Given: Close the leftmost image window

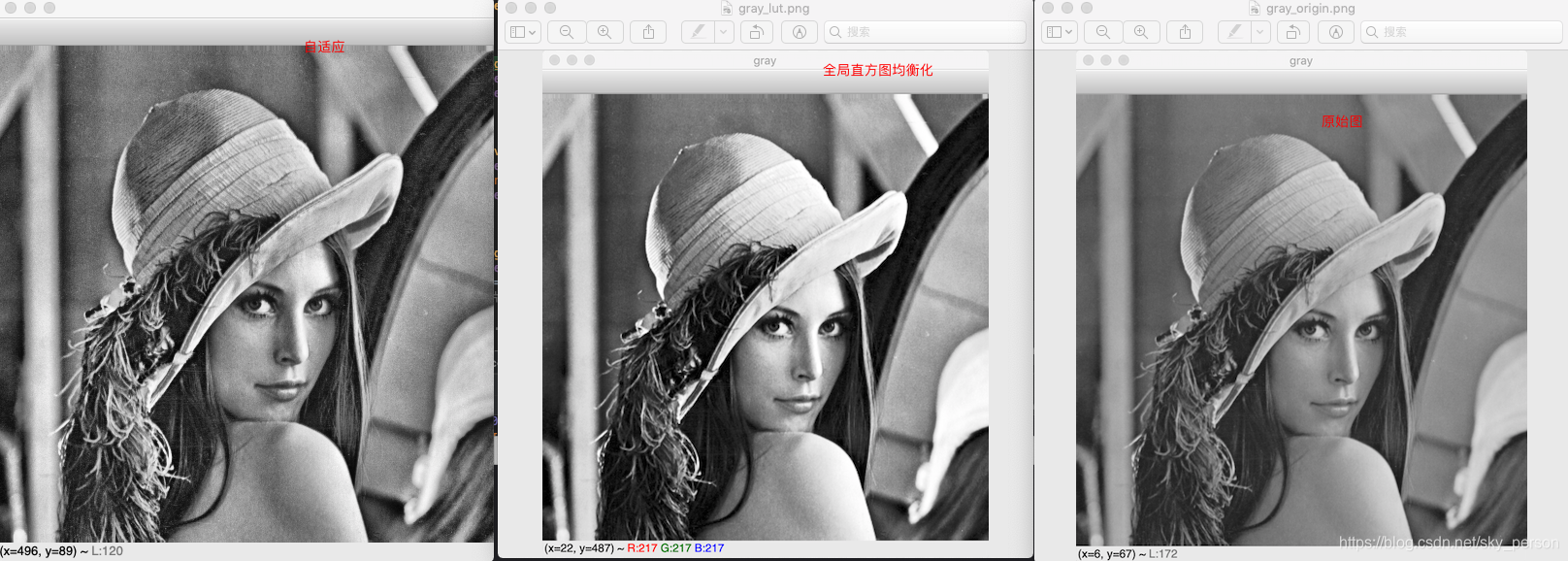Looking at the screenshot, I should coord(11,8).
